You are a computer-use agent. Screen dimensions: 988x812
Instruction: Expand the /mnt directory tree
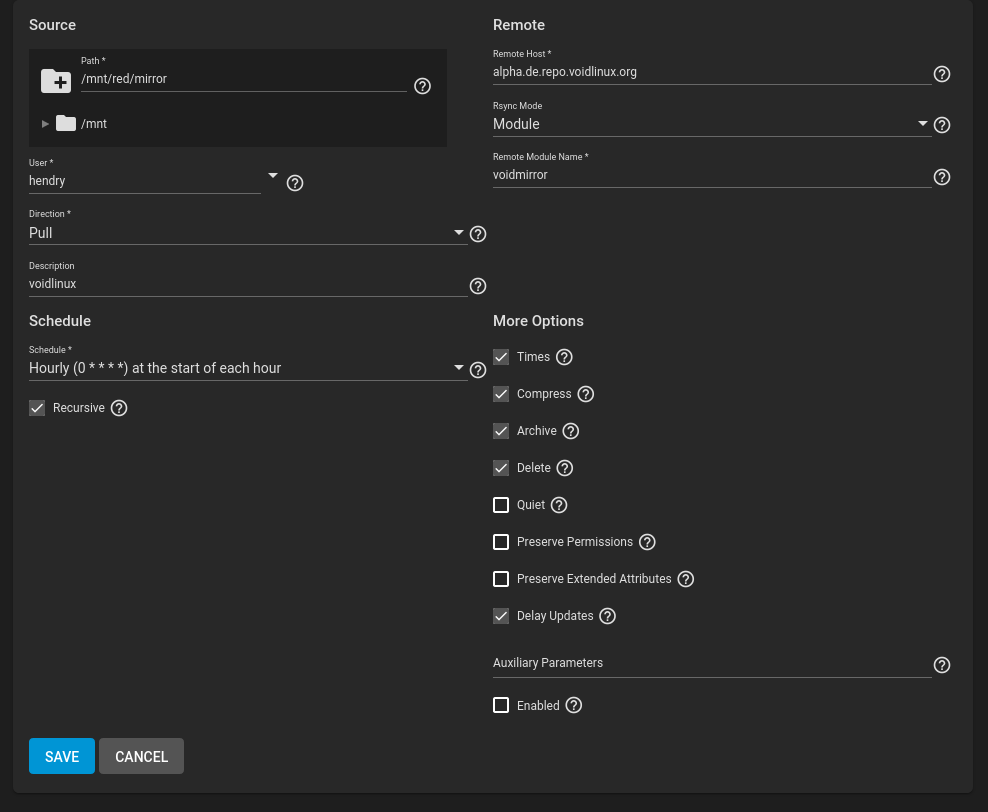click(44, 123)
